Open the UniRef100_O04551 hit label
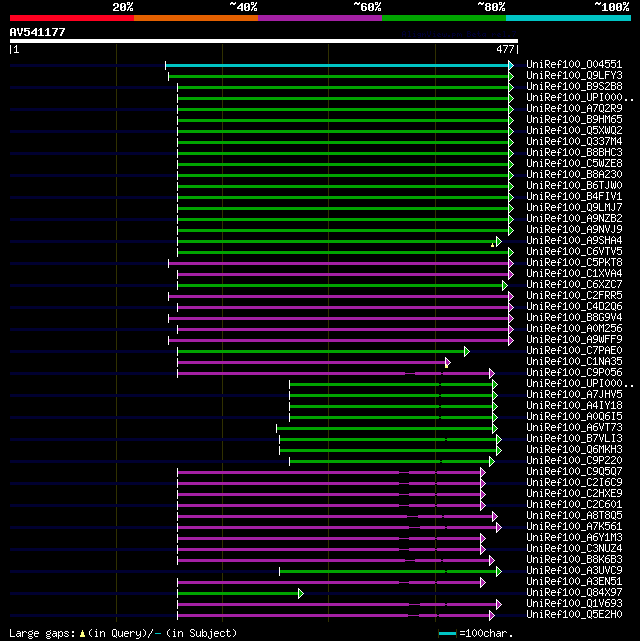 [x=574, y=65]
